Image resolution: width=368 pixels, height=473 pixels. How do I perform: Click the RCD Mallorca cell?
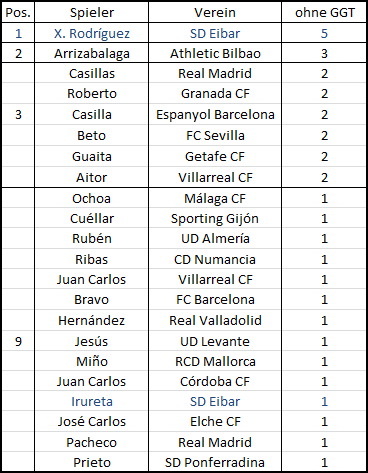[215, 361]
